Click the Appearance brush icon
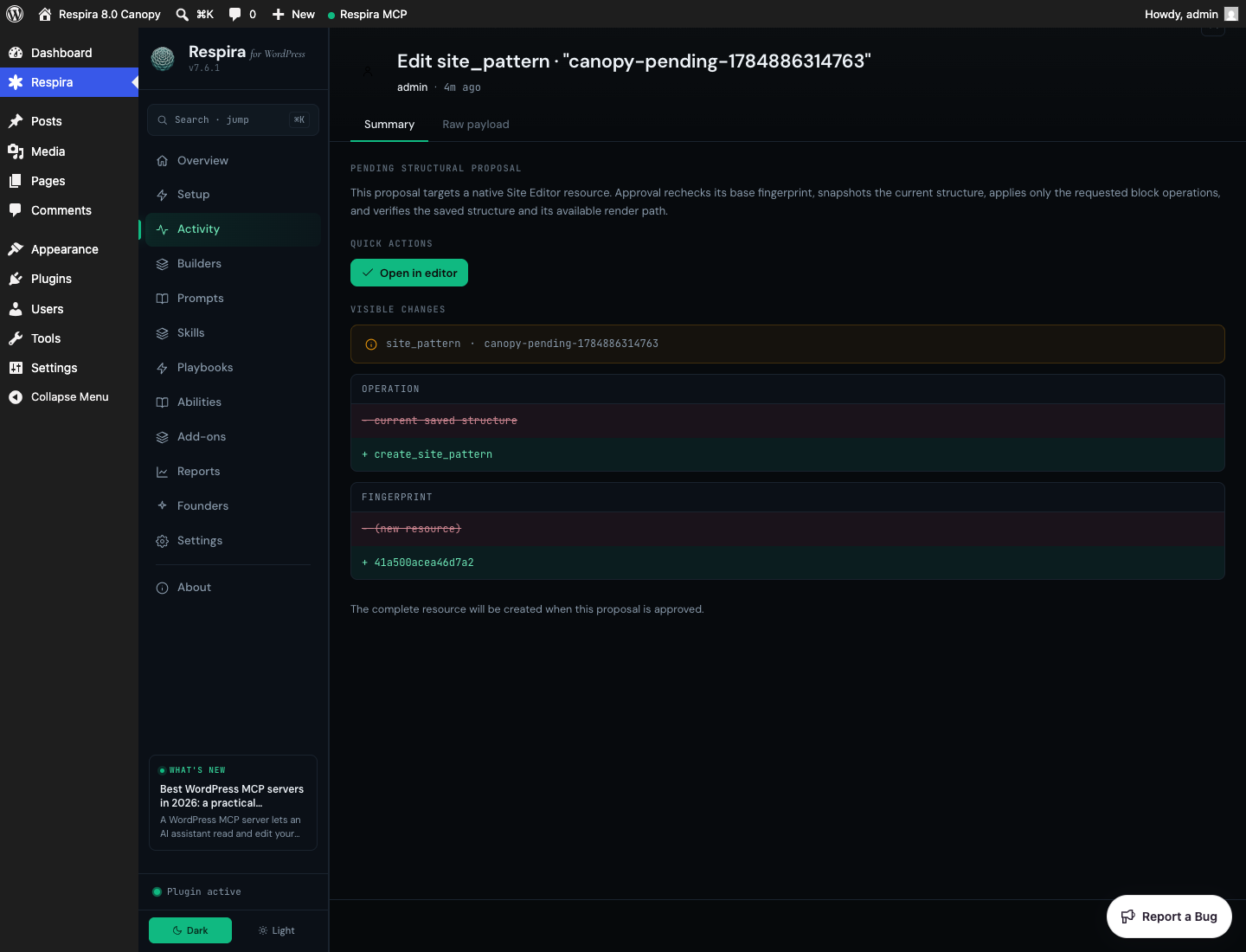Image resolution: width=1246 pixels, height=952 pixels. [16, 249]
